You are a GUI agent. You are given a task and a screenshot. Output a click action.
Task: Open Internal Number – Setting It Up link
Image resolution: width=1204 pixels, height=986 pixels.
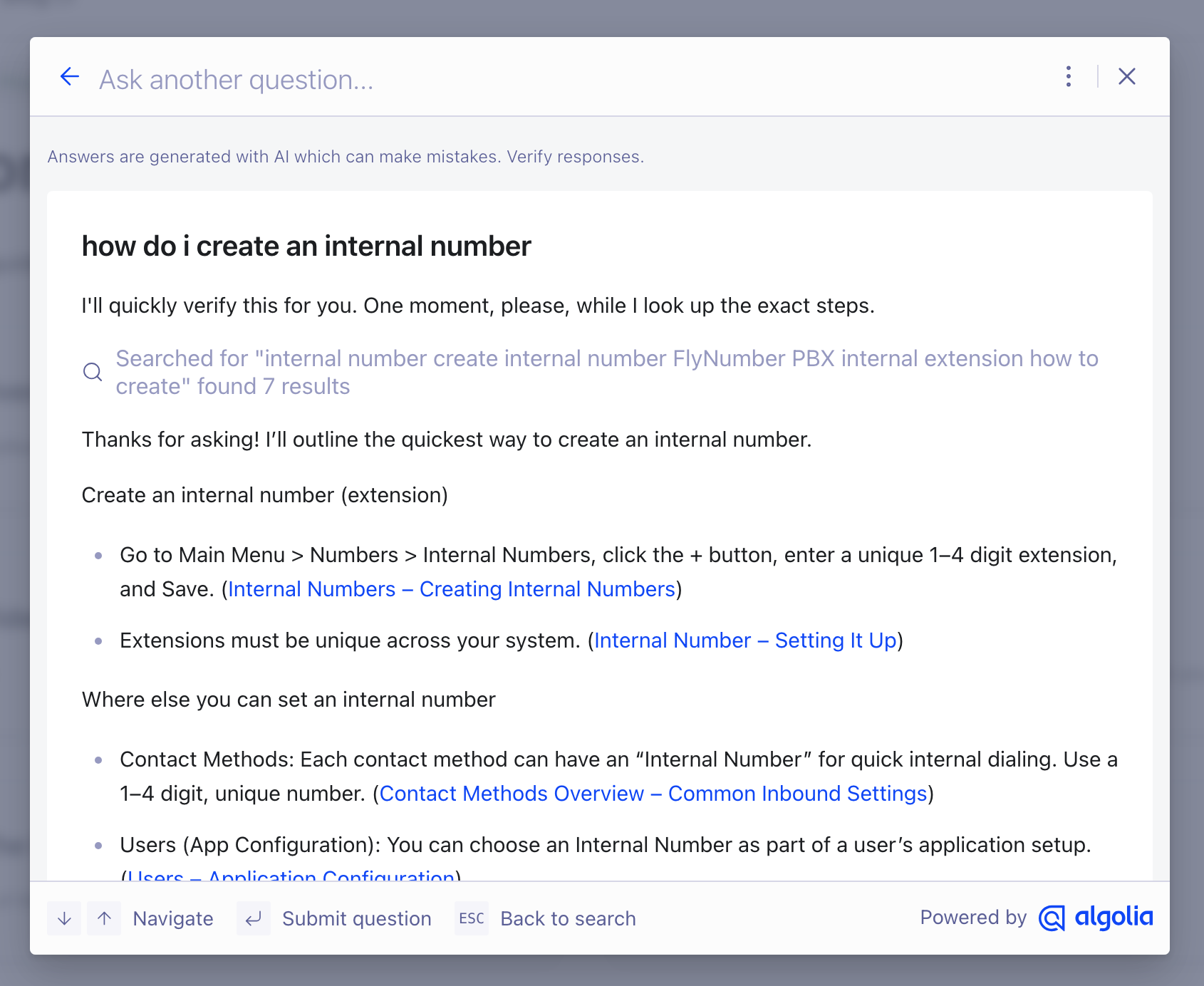(x=745, y=640)
